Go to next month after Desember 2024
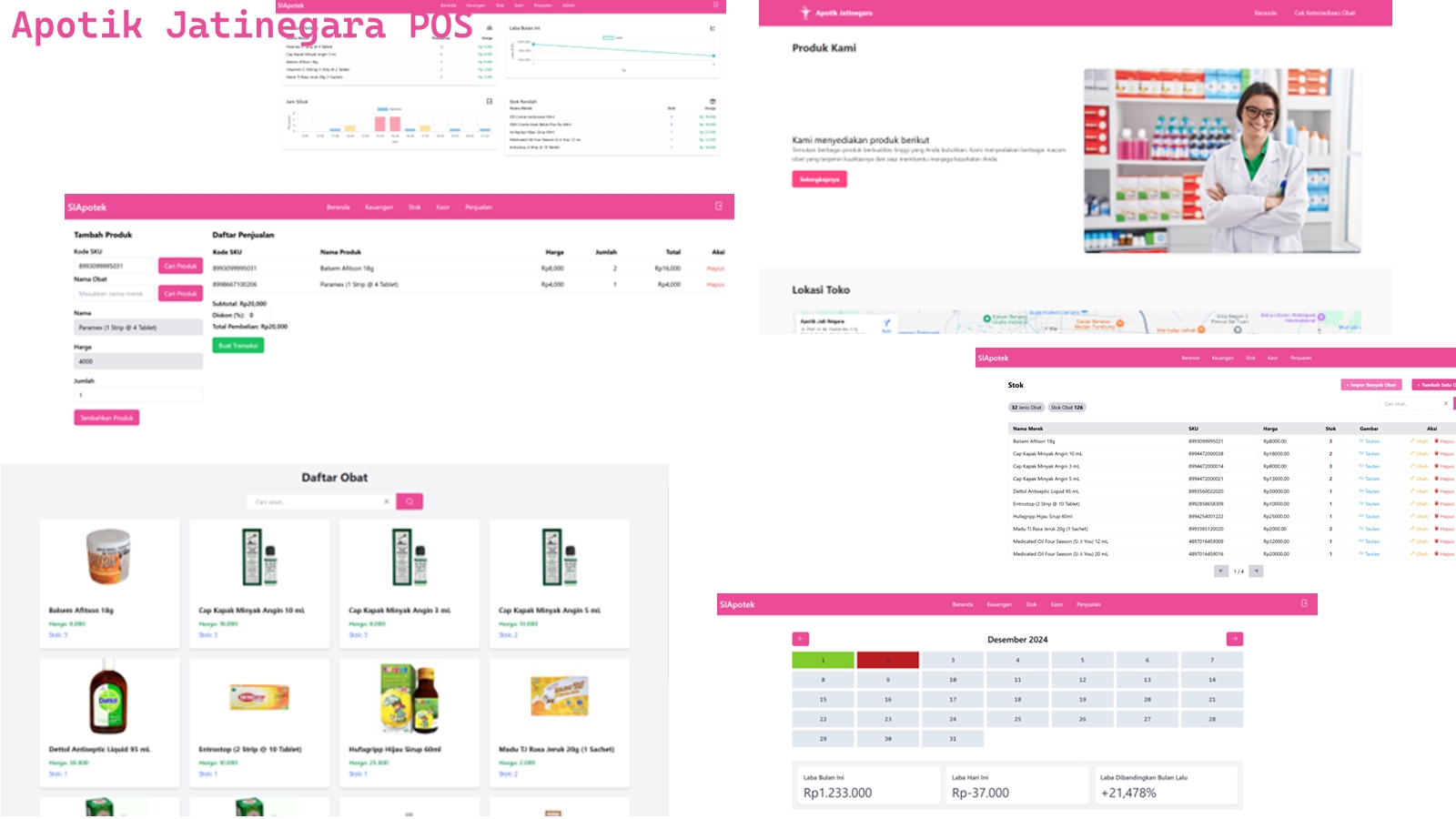This screenshot has width=1456, height=819. pos(1234,639)
